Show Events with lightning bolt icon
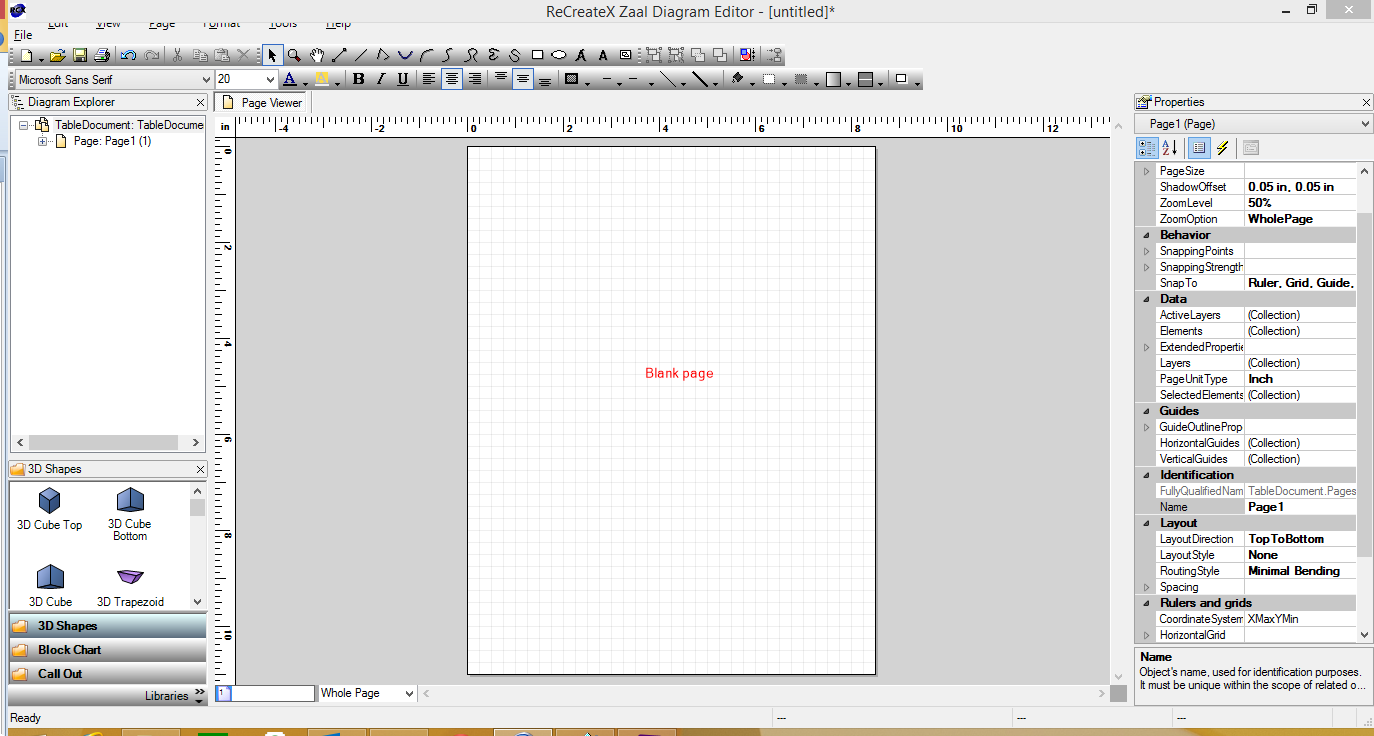The width and height of the screenshot is (1374, 736). [1222, 148]
